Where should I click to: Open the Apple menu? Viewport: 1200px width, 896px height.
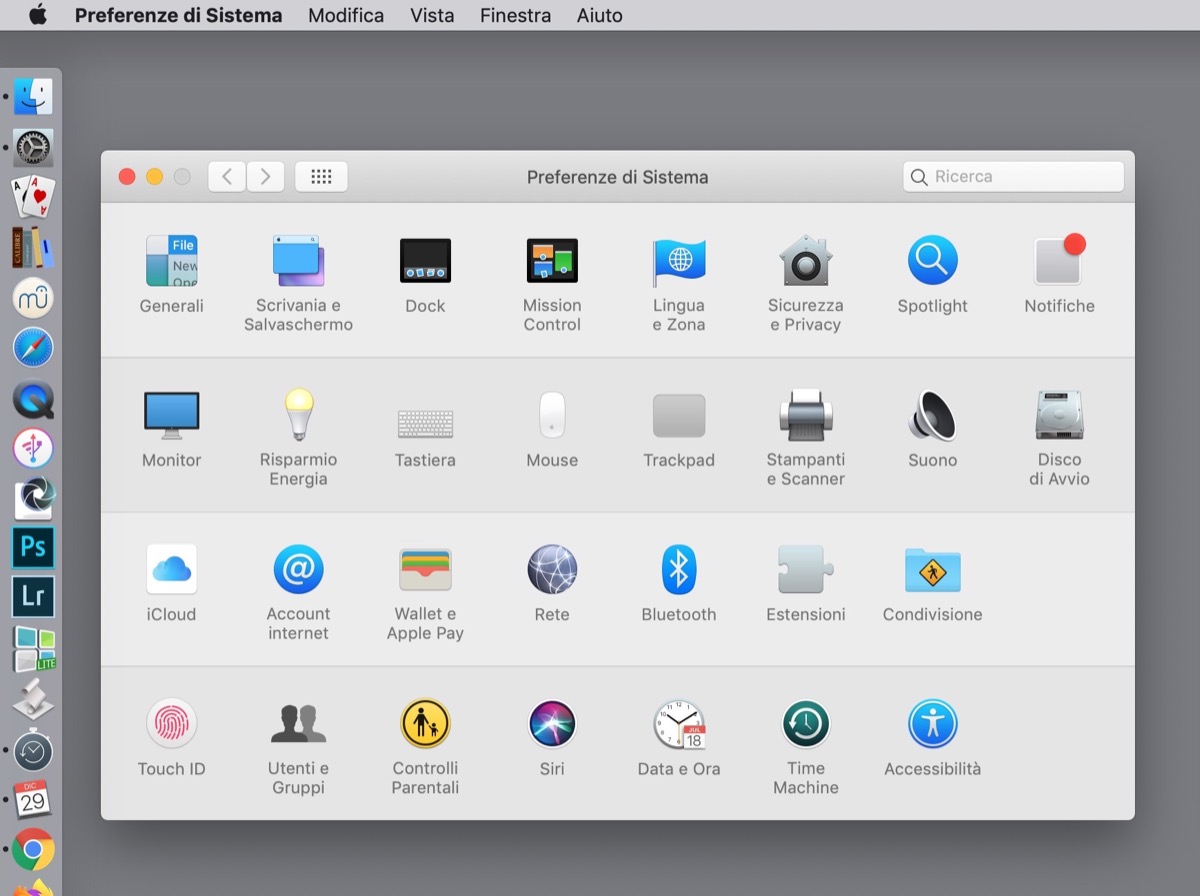(38, 15)
